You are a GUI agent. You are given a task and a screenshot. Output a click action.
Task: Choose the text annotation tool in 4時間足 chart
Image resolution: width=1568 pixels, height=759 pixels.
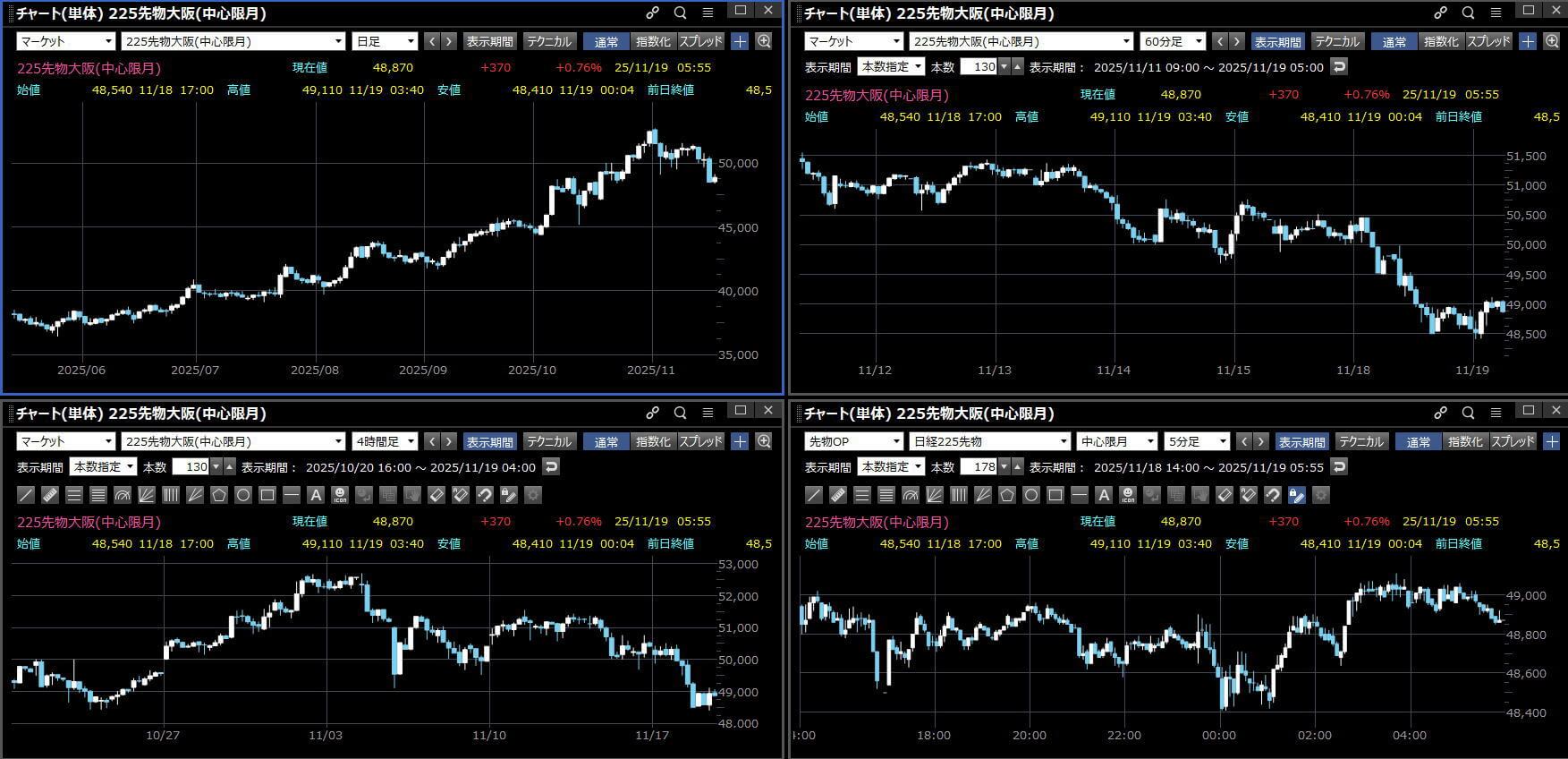point(315,495)
